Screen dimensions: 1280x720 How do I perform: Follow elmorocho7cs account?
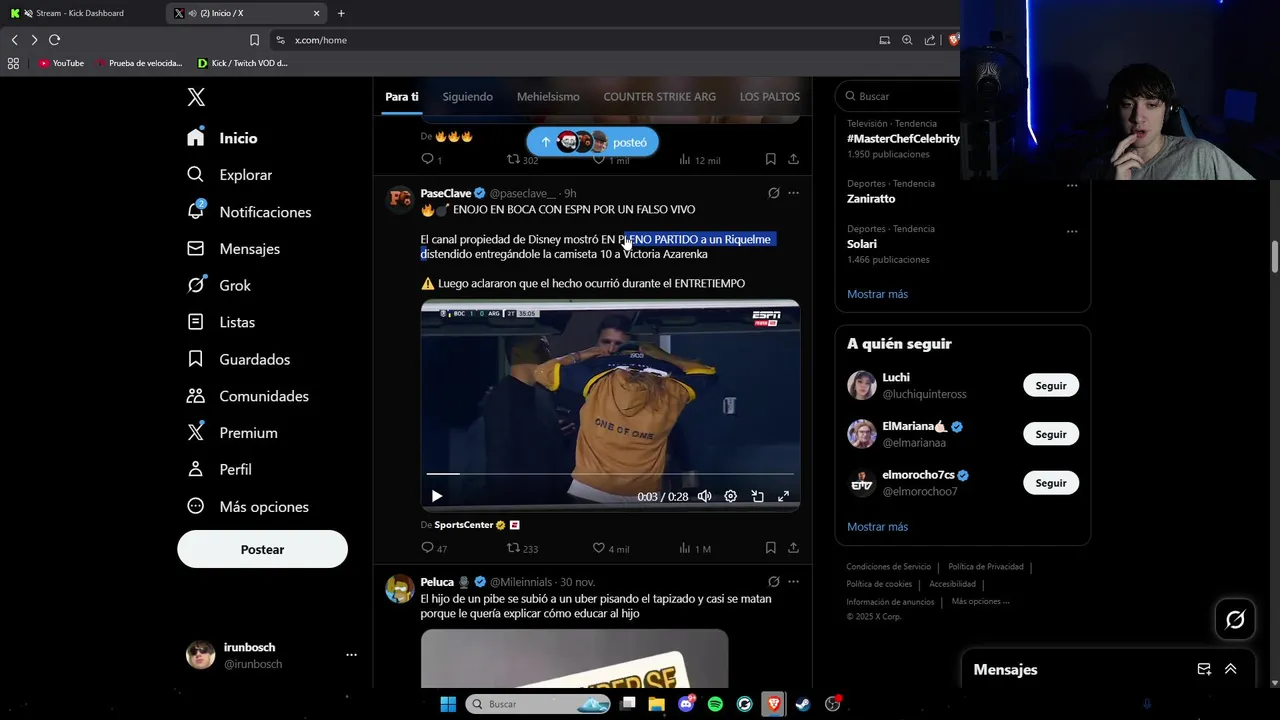point(1051,483)
